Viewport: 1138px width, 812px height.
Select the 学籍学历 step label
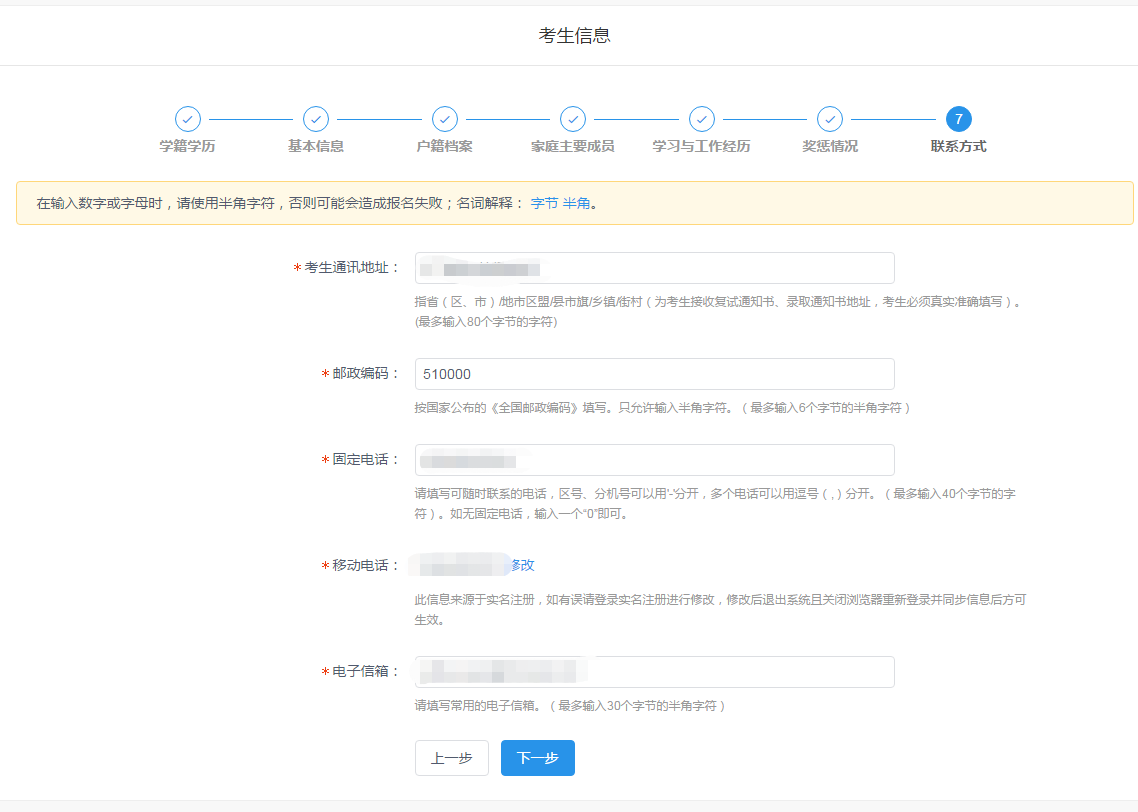(x=188, y=146)
